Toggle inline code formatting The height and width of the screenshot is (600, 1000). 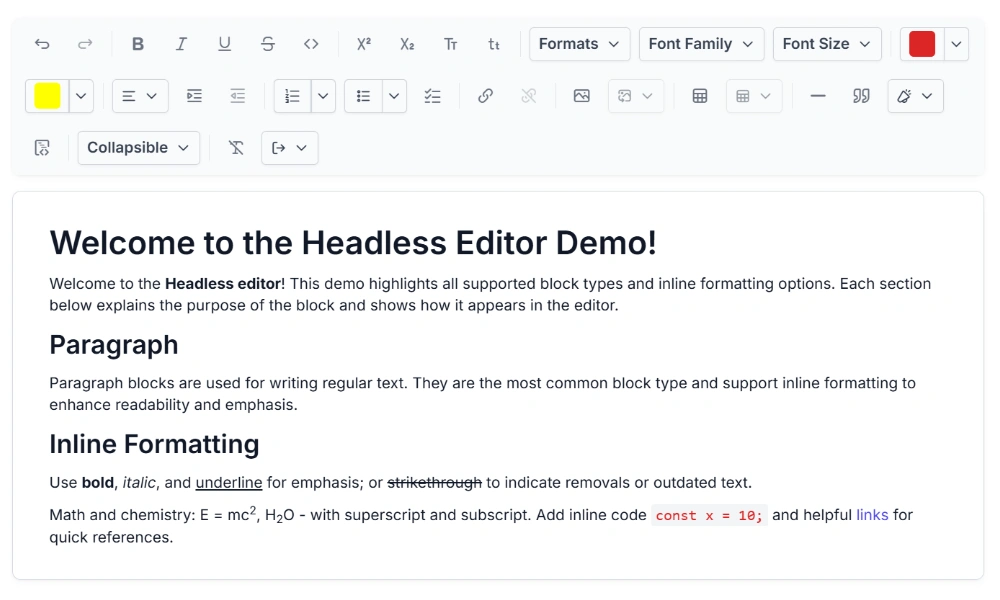pyautogui.click(x=311, y=44)
